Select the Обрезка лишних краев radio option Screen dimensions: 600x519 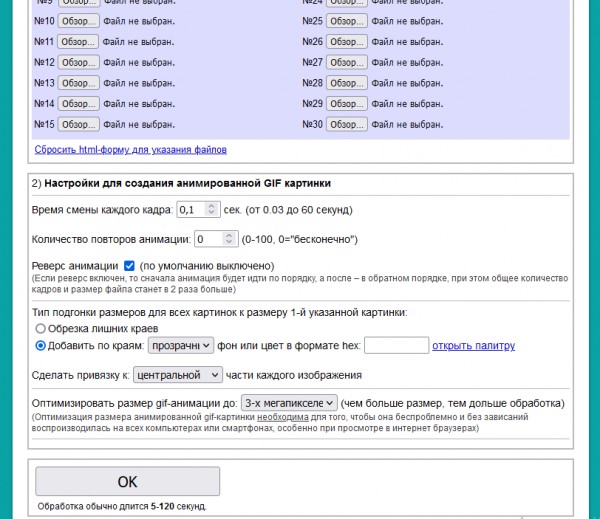click(x=40, y=329)
